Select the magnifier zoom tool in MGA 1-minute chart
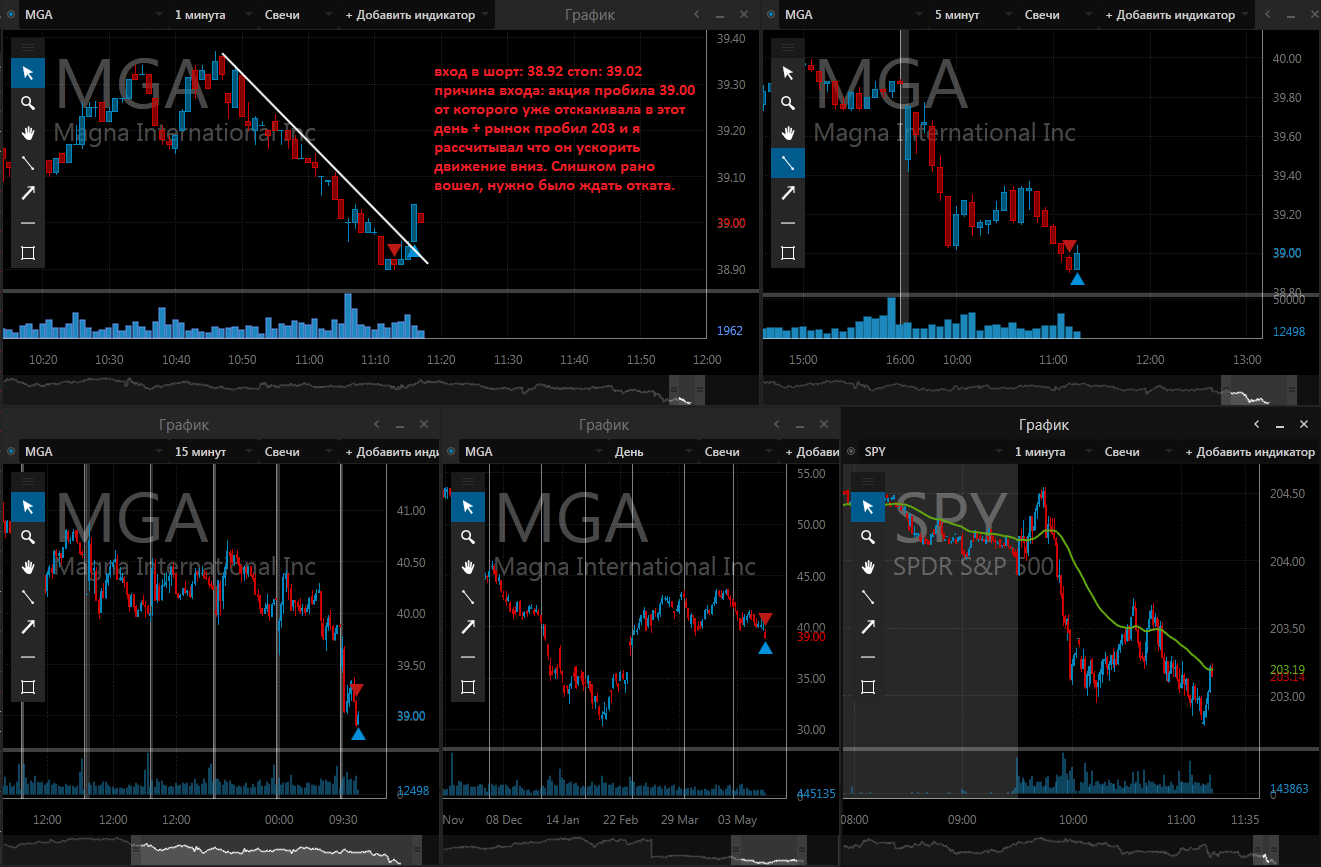This screenshot has width=1321, height=867. [x=28, y=102]
